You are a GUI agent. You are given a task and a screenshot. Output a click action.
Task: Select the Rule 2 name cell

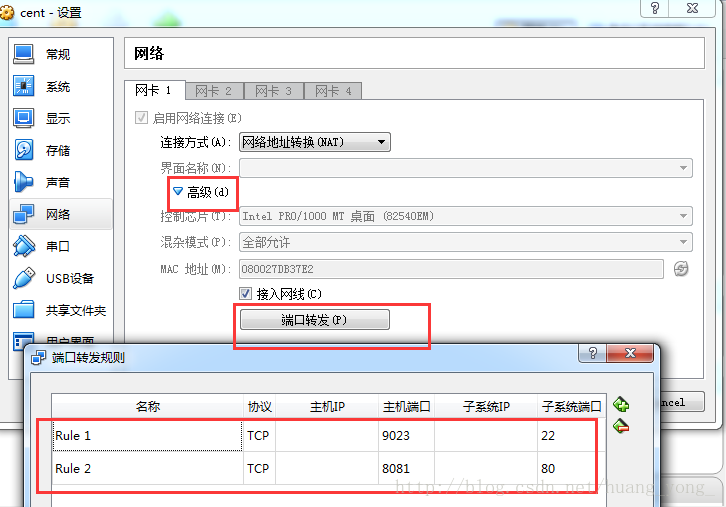[147, 469]
